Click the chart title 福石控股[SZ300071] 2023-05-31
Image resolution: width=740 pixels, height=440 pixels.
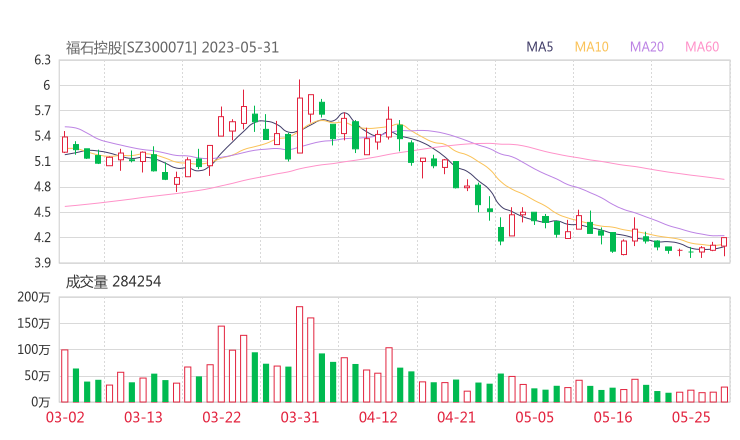click(172, 48)
